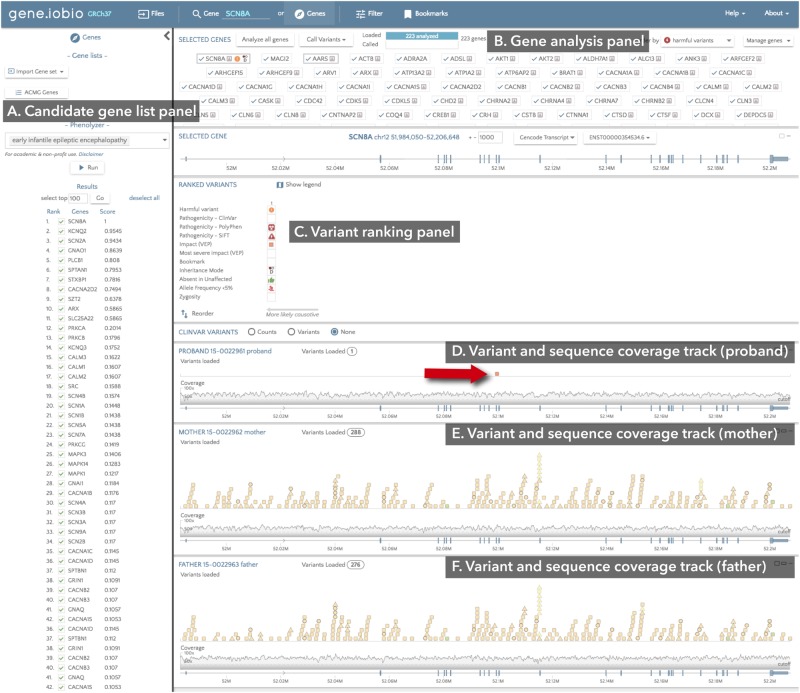
Task: Click the Reorder icon in Ranked Variants
Action: click(x=184, y=314)
